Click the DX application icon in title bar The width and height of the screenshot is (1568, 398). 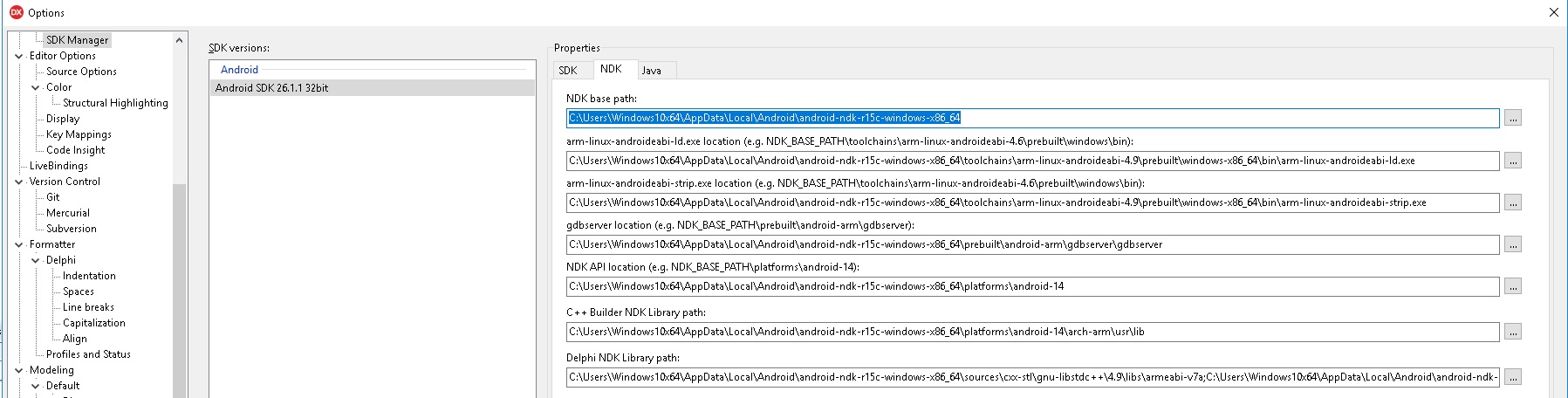click(x=16, y=12)
